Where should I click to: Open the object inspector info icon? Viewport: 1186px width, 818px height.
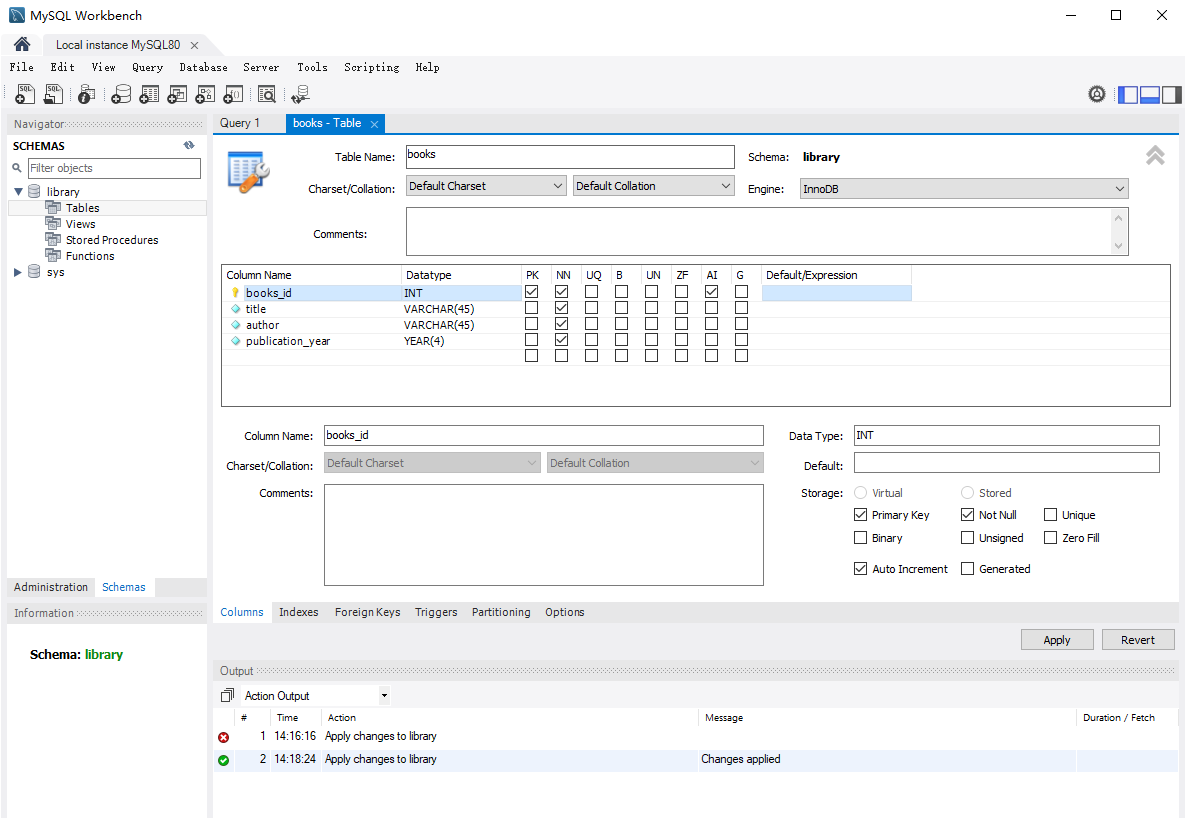tap(87, 95)
